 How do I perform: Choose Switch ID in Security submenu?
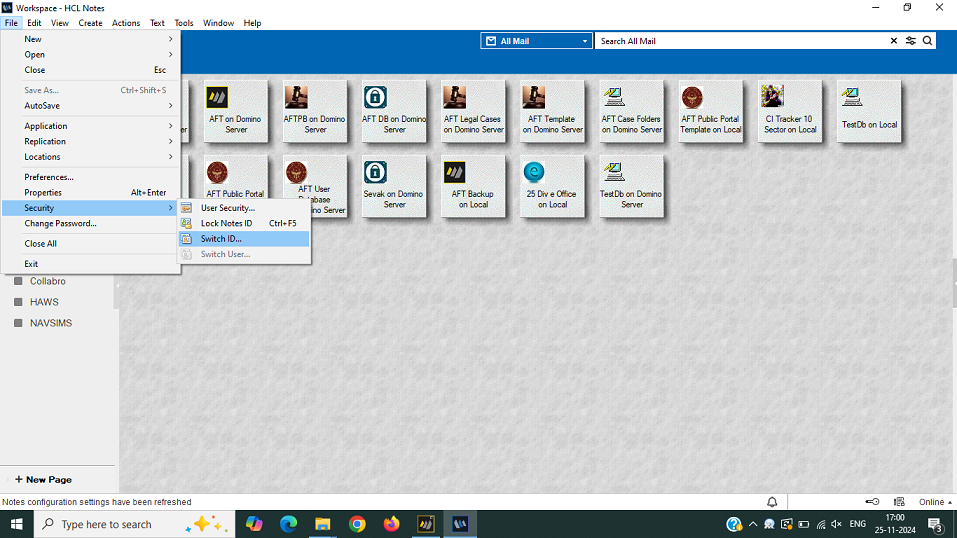point(244,239)
